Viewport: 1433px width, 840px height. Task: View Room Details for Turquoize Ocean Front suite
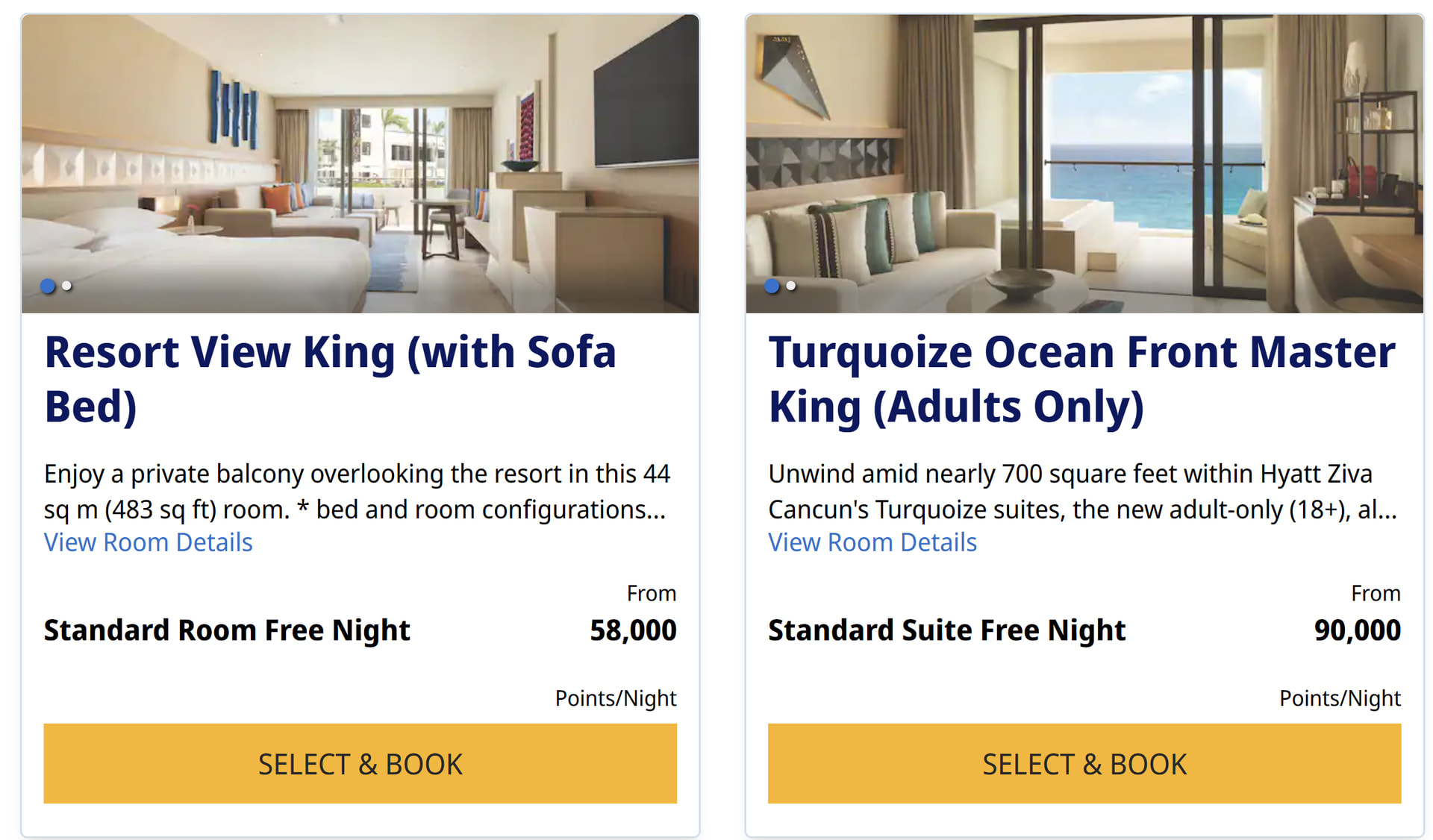pos(872,542)
